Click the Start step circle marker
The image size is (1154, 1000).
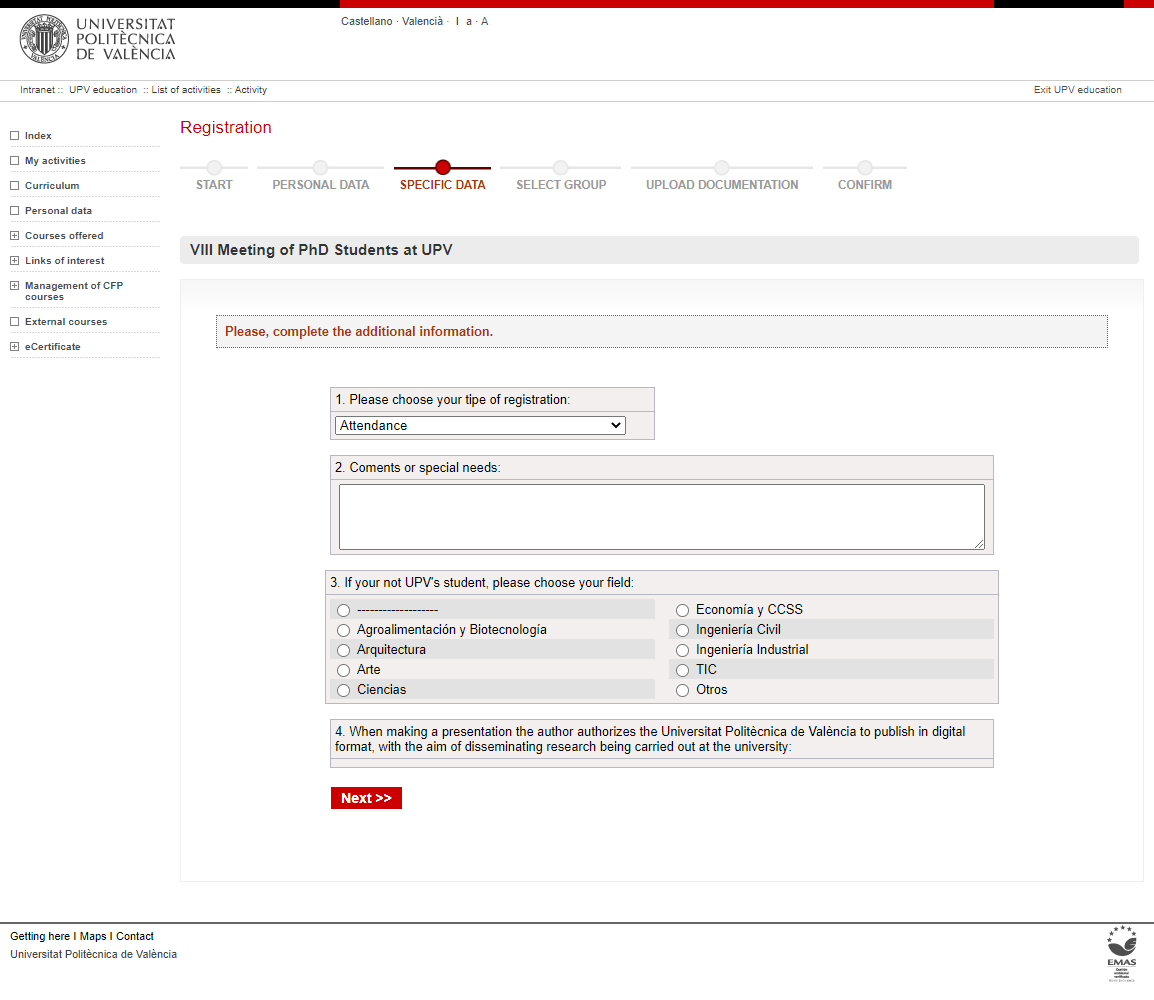point(214,168)
